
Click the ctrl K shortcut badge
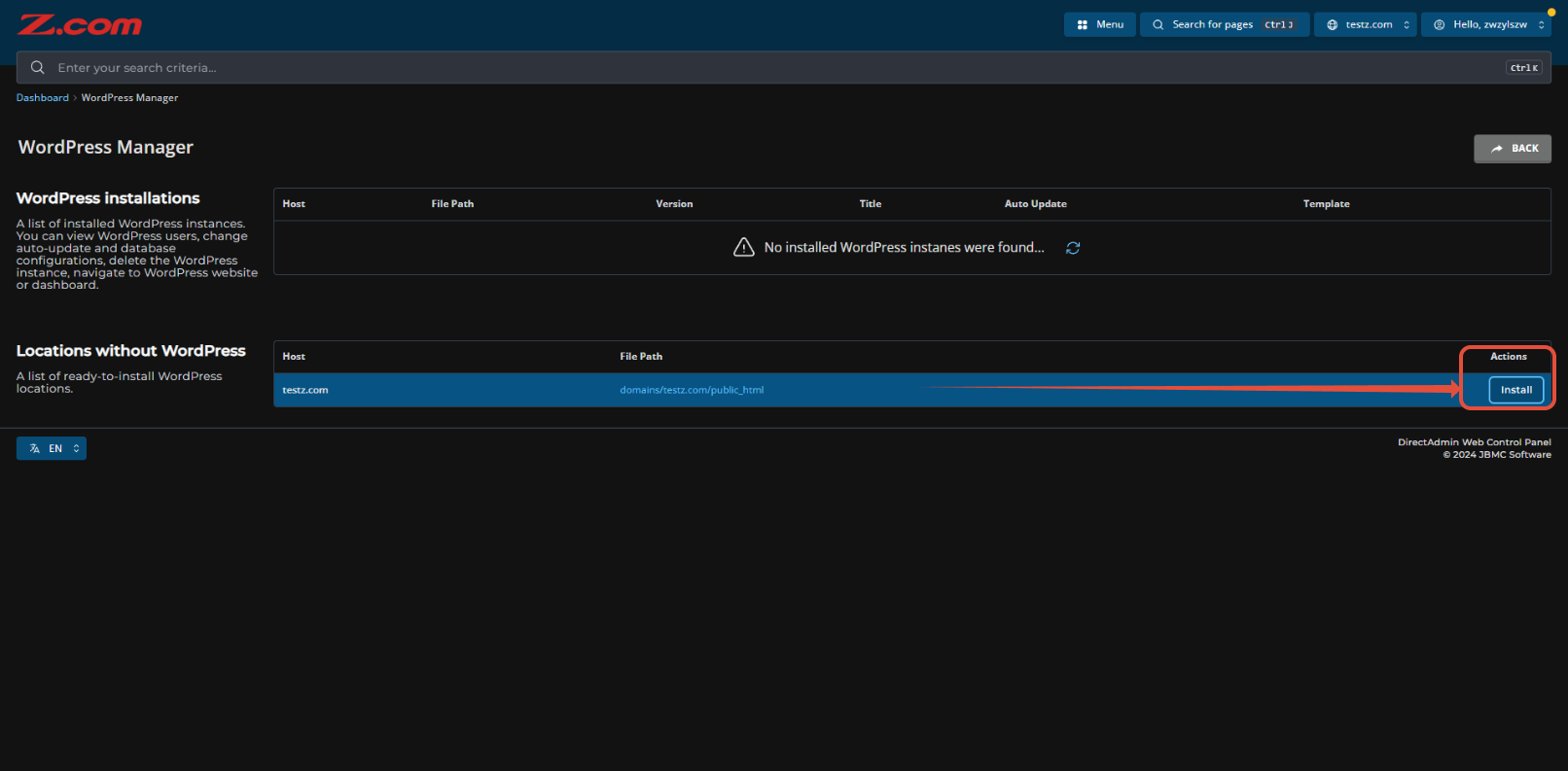[x=1524, y=68]
